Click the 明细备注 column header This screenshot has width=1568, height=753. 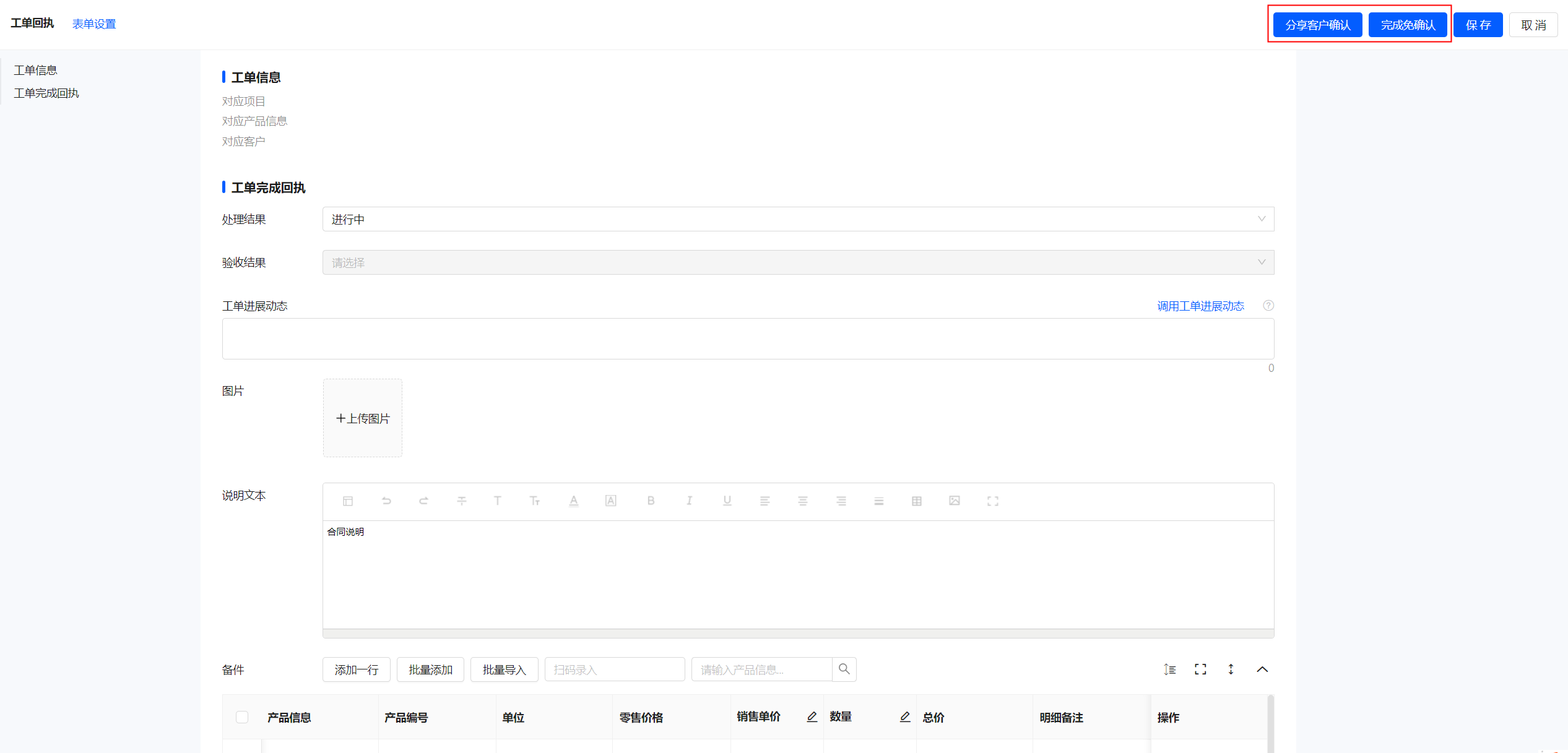[x=1062, y=717]
